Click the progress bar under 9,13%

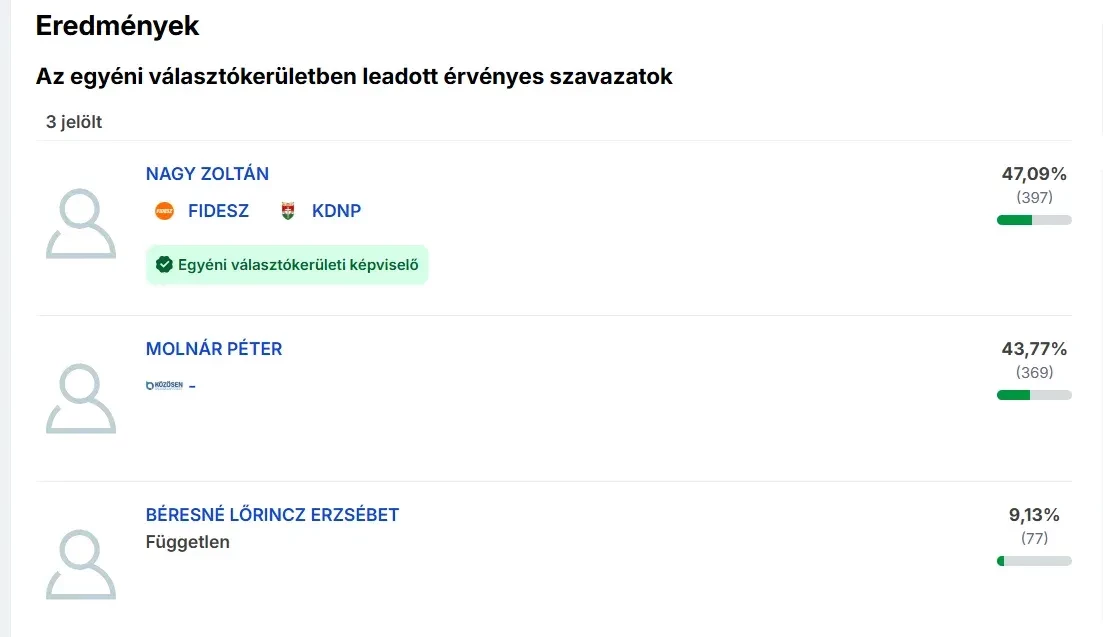click(1034, 561)
